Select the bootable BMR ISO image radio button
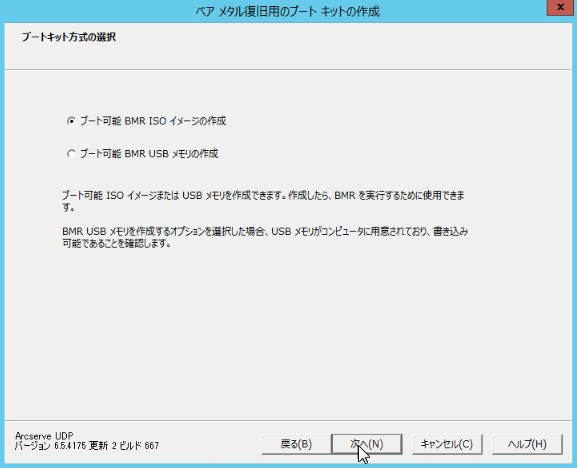 [x=71, y=121]
